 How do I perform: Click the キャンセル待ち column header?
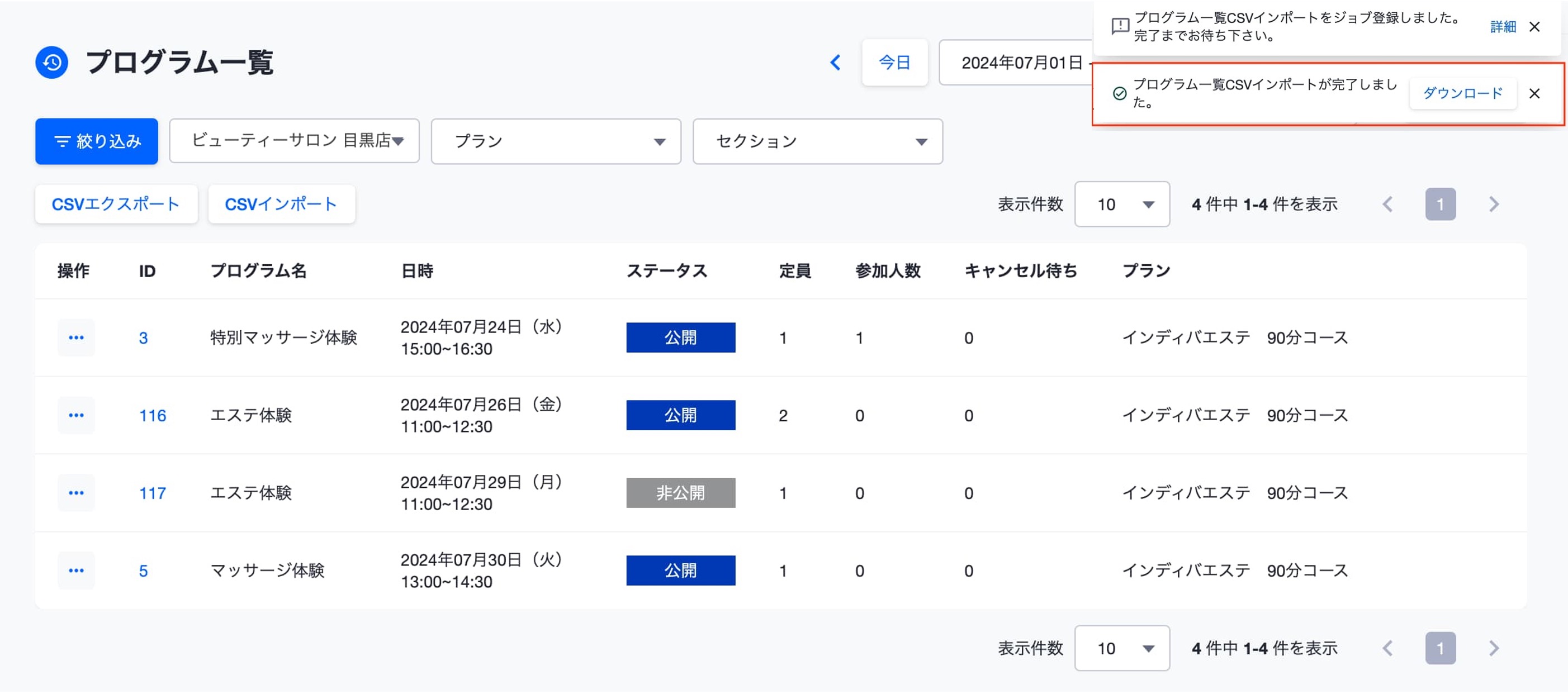point(1021,271)
